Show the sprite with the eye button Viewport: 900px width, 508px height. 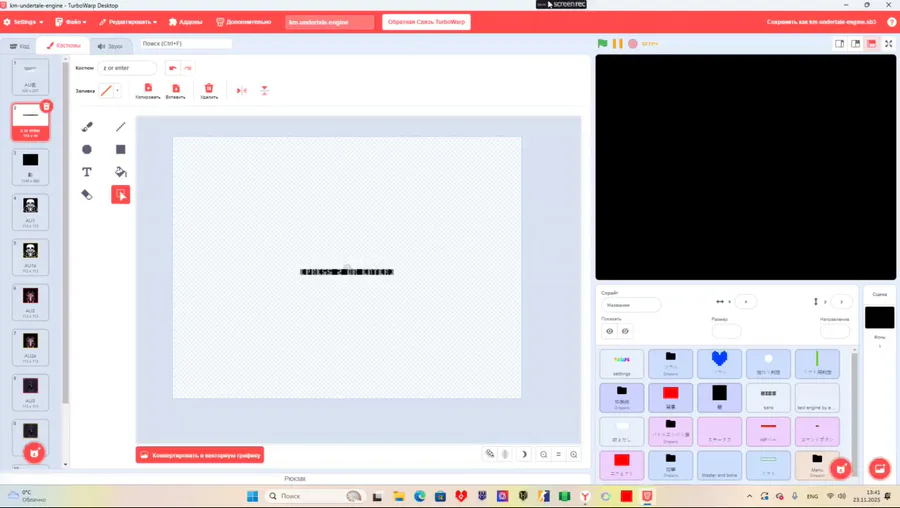tap(610, 331)
